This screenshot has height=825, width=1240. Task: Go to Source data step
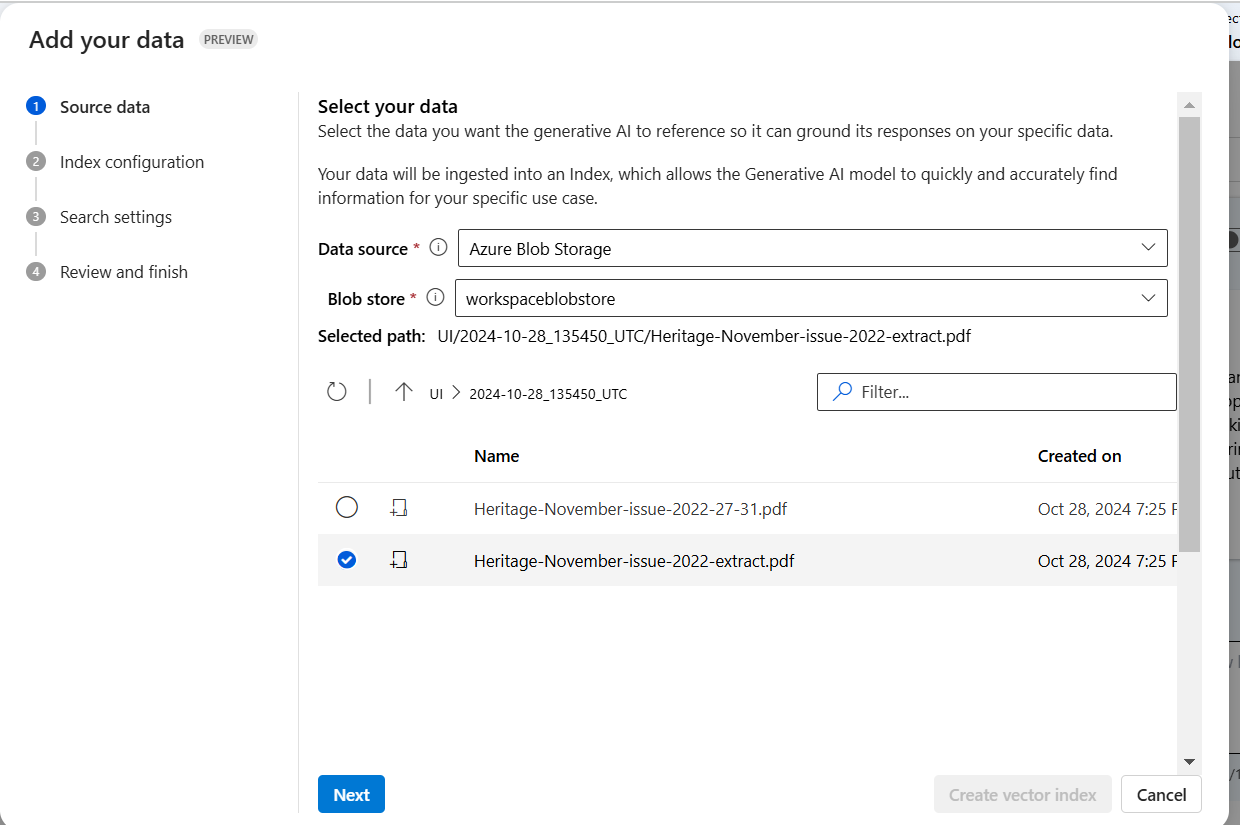pyautogui.click(x=105, y=107)
